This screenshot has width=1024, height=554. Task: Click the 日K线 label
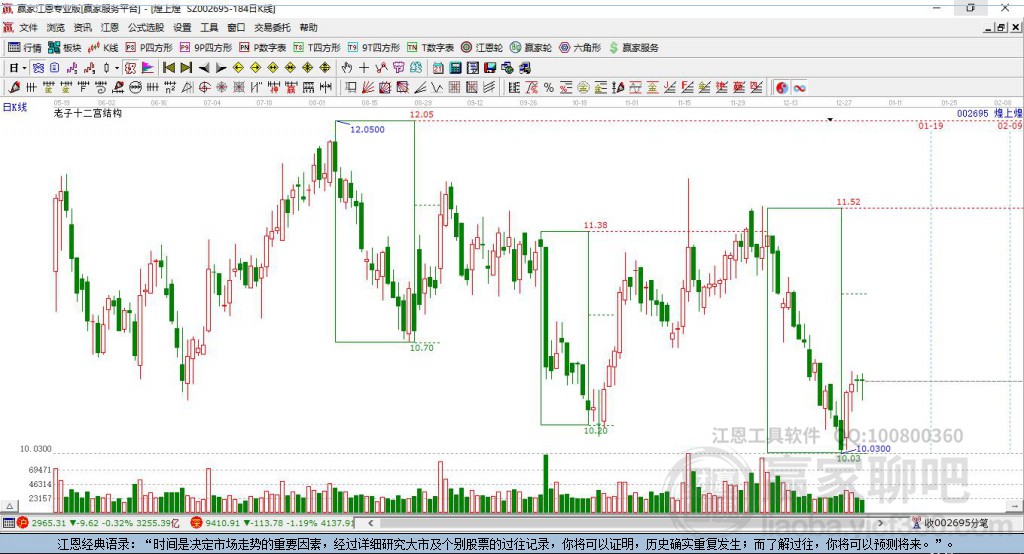(x=15, y=107)
